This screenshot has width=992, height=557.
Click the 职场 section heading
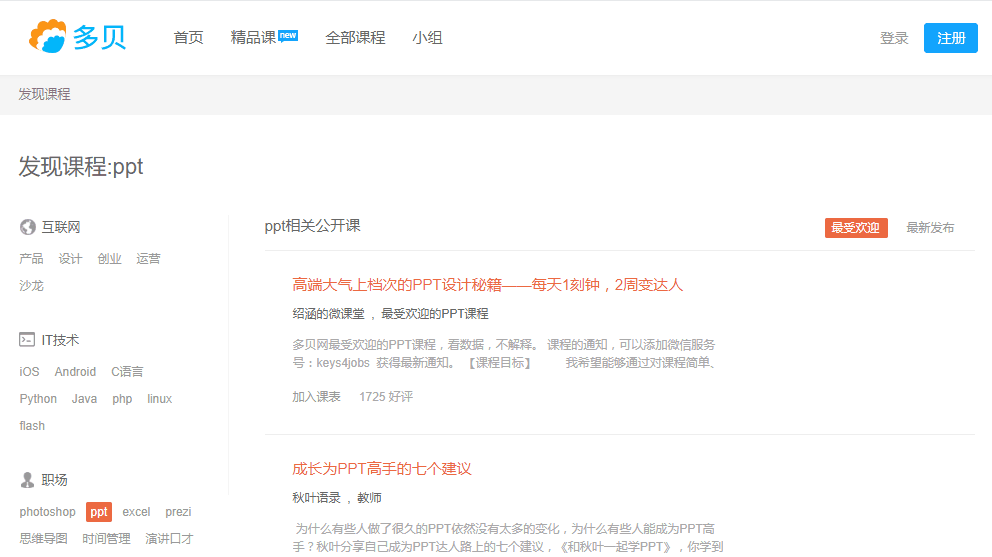click(54, 480)
